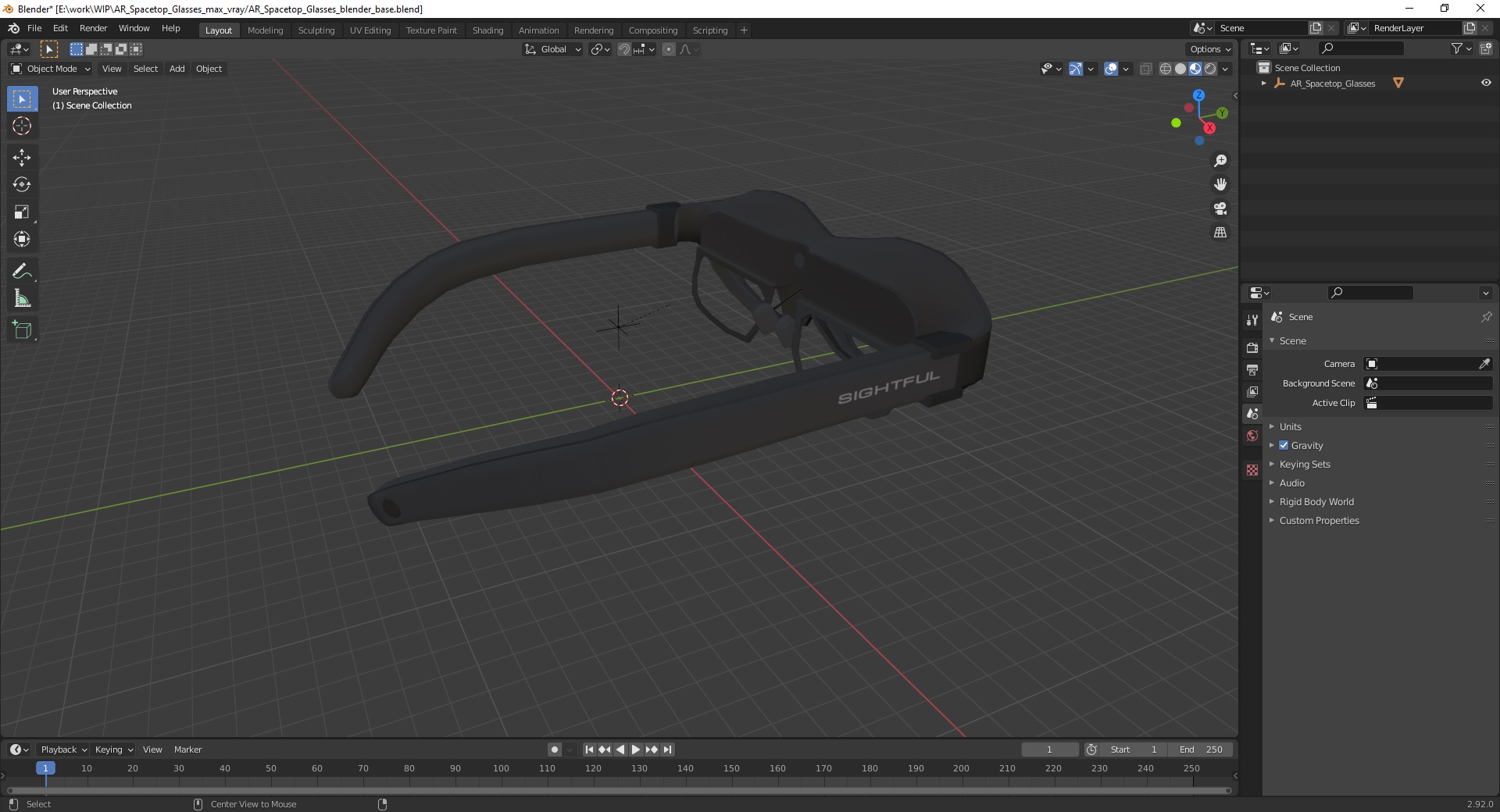Open the Render menu
This screenshot has width=1500, height=812.
point(93,28)
